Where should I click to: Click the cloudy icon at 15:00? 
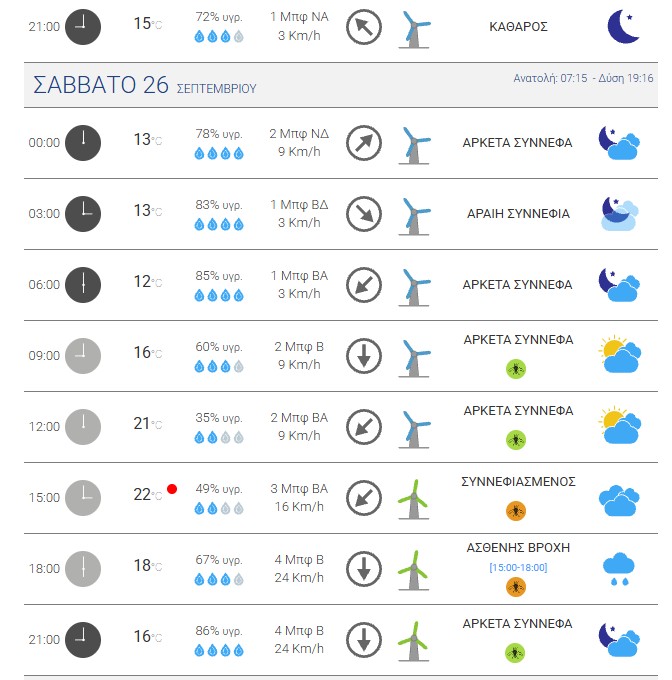coord(619,500)
